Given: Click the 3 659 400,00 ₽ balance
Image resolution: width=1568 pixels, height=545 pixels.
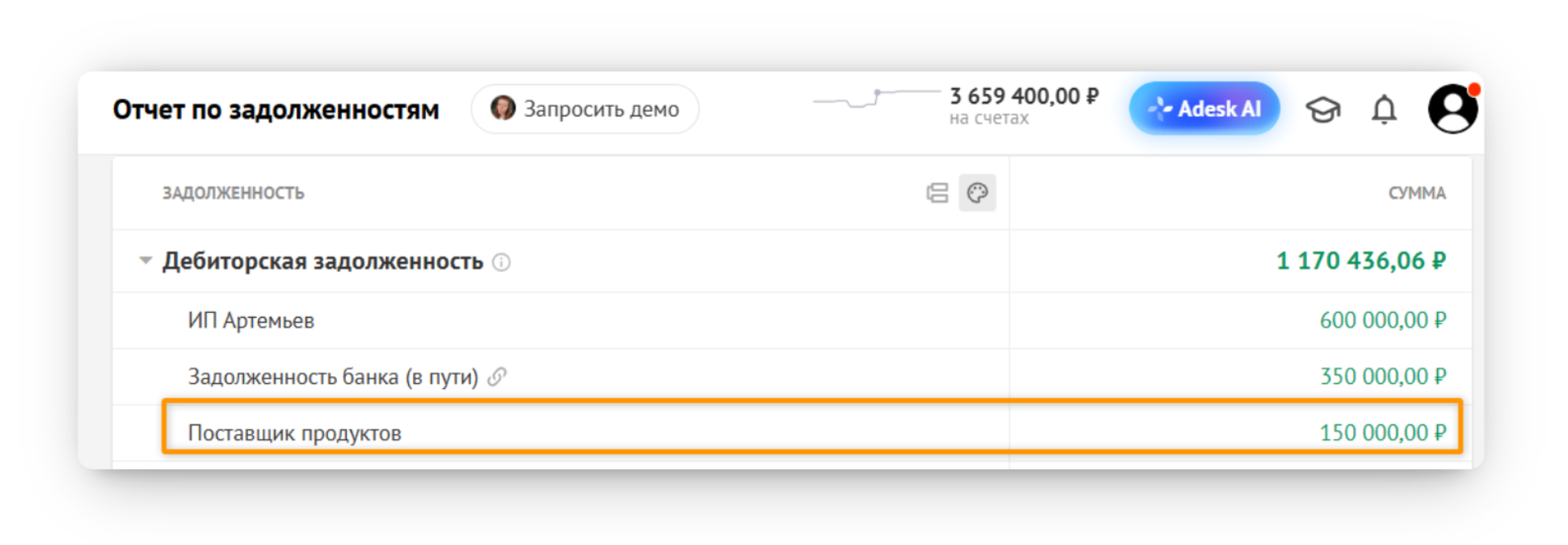Looking at the screenshot, I should pyautogui.click(x=1024, y=96).
